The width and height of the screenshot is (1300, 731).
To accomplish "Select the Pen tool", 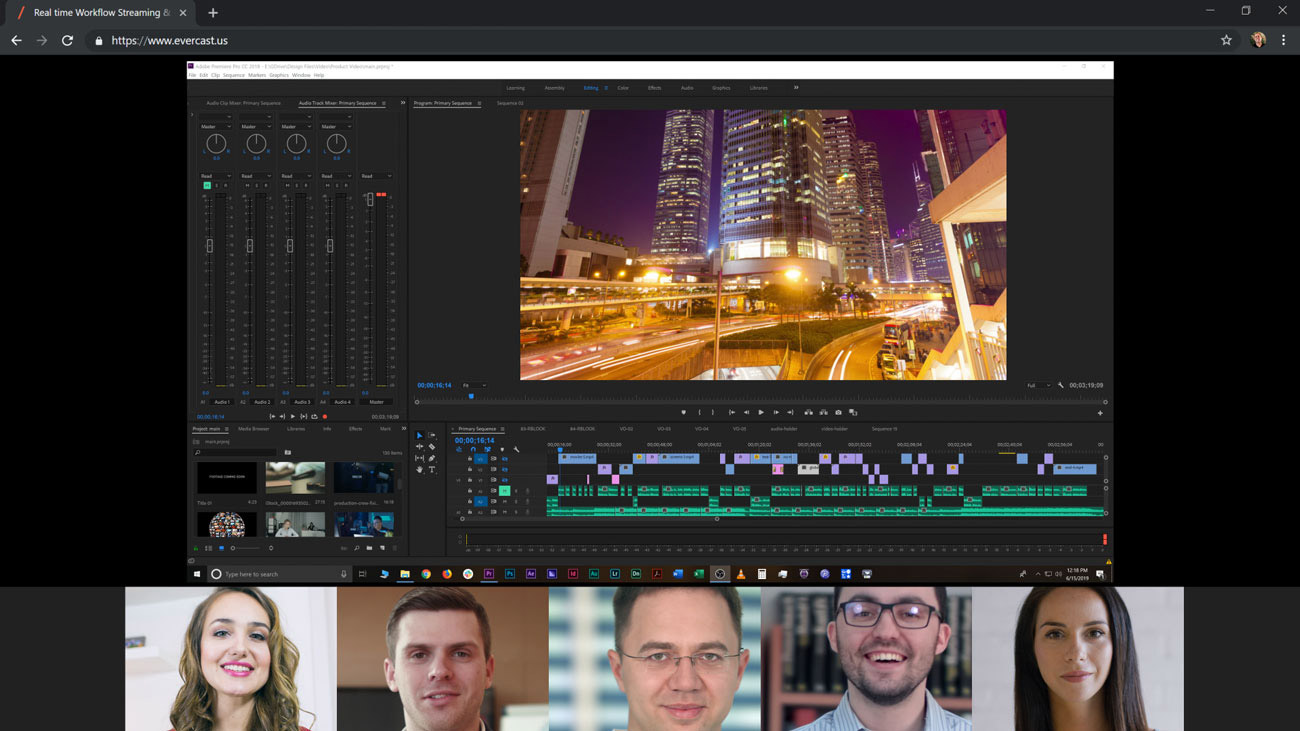I will 432,458.
